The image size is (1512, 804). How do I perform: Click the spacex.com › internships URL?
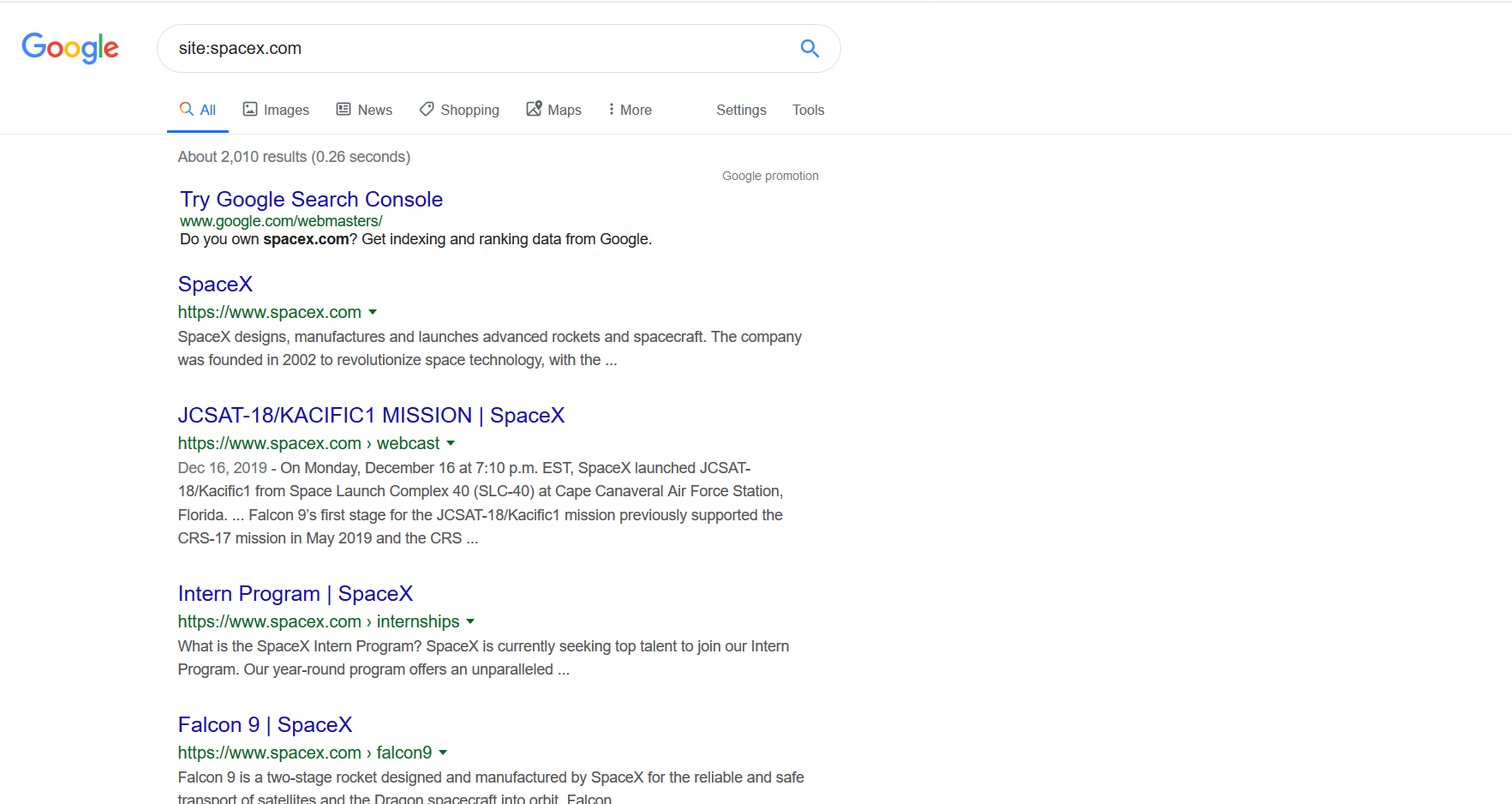click(319, 621)
